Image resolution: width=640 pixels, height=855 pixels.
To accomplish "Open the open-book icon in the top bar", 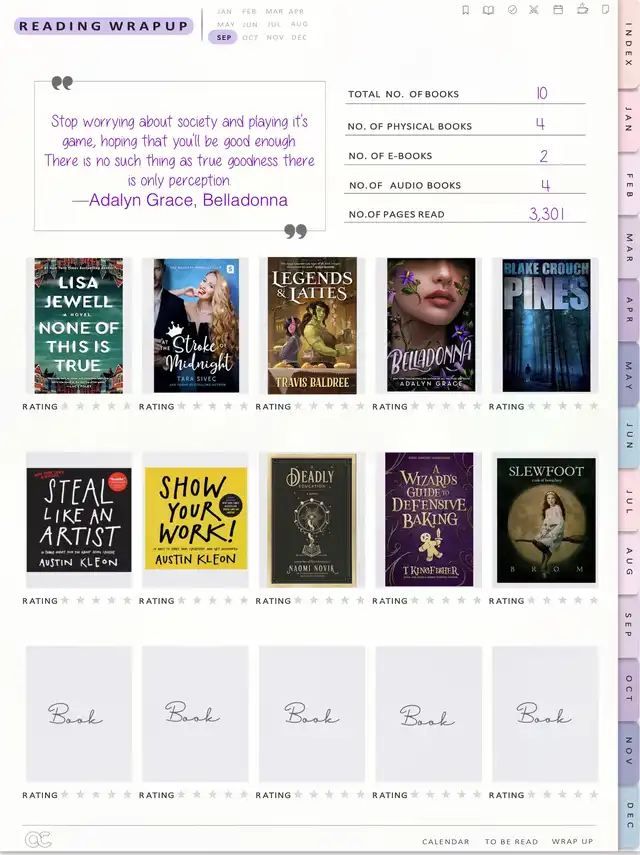I will pos(488,10).
